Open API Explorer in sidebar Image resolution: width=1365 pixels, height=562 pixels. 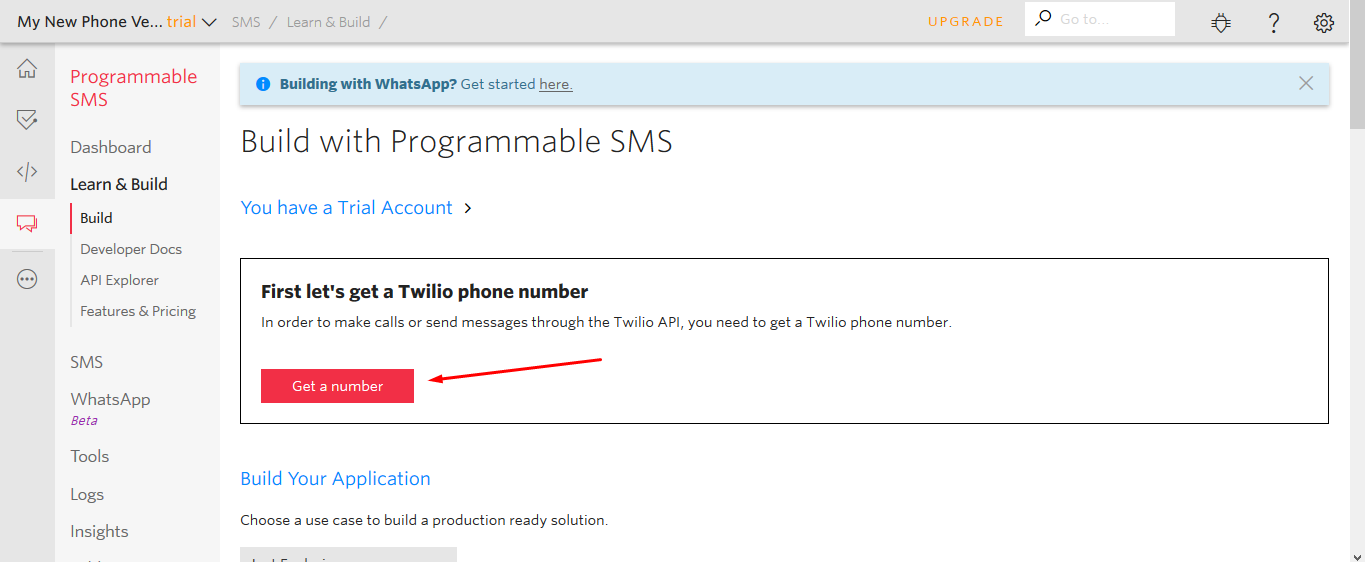[119, 280]
